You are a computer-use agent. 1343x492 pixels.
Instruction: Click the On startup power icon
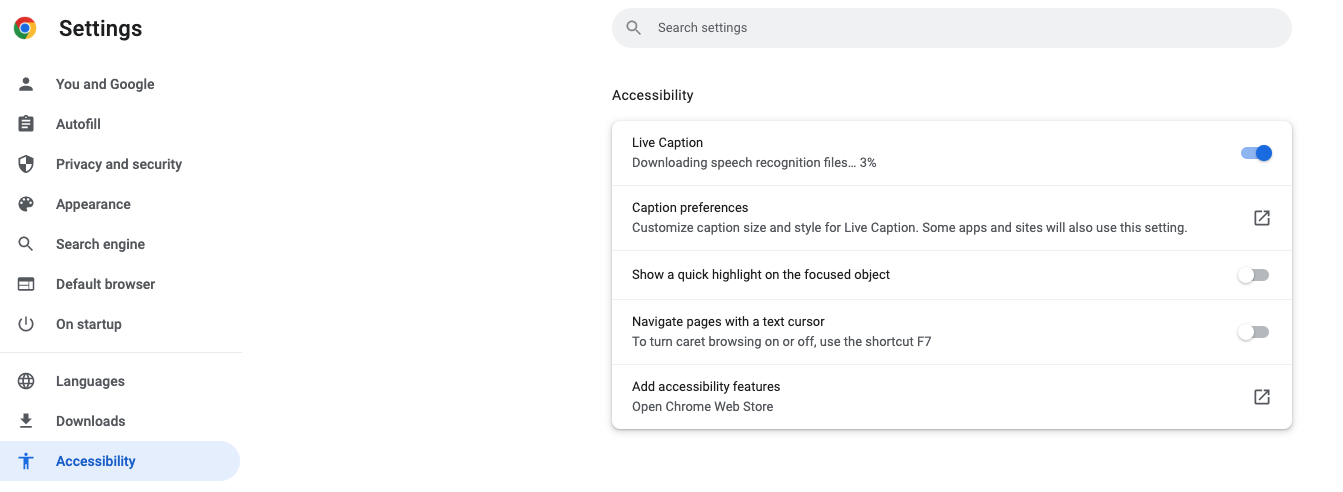26,324
